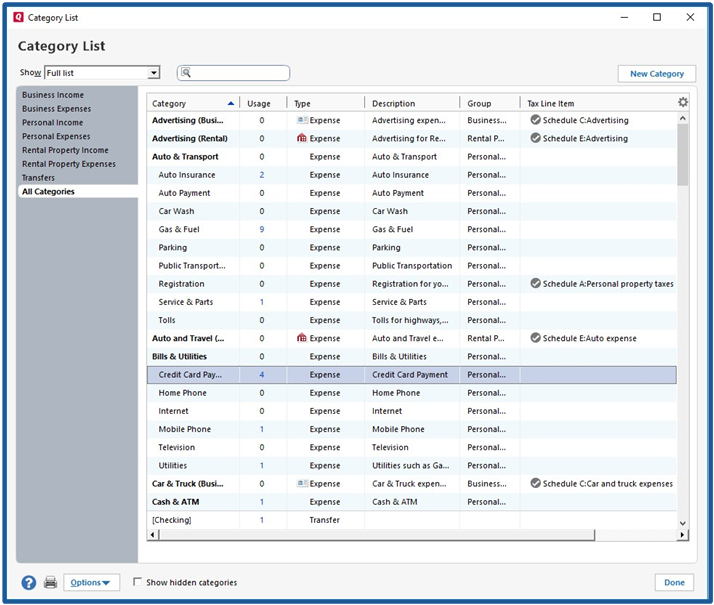Click business icon on Advertising (Business) row
This screenshot has height=605, width=714.
tap(302, 121)
